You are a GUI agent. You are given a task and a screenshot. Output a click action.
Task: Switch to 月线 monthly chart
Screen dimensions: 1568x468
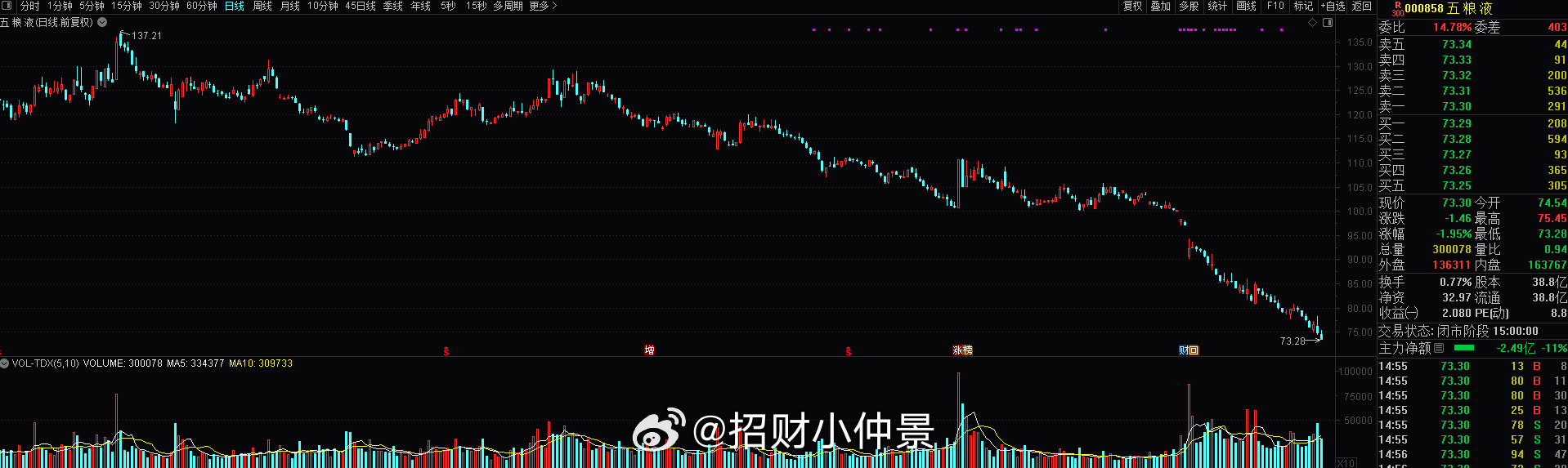pyautogui.click(x=290, y=6)
